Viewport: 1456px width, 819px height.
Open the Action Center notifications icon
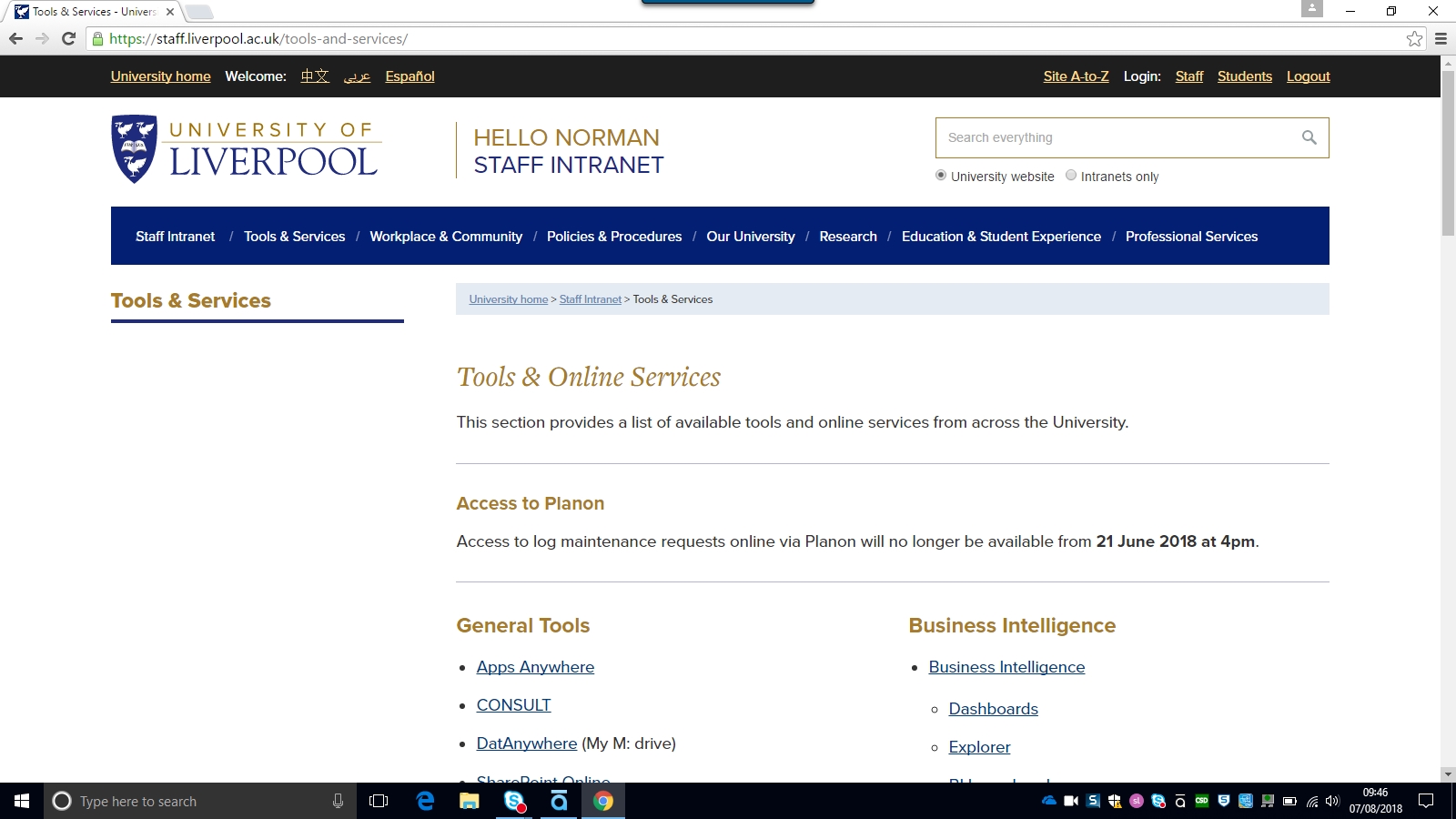point(1426,801)
